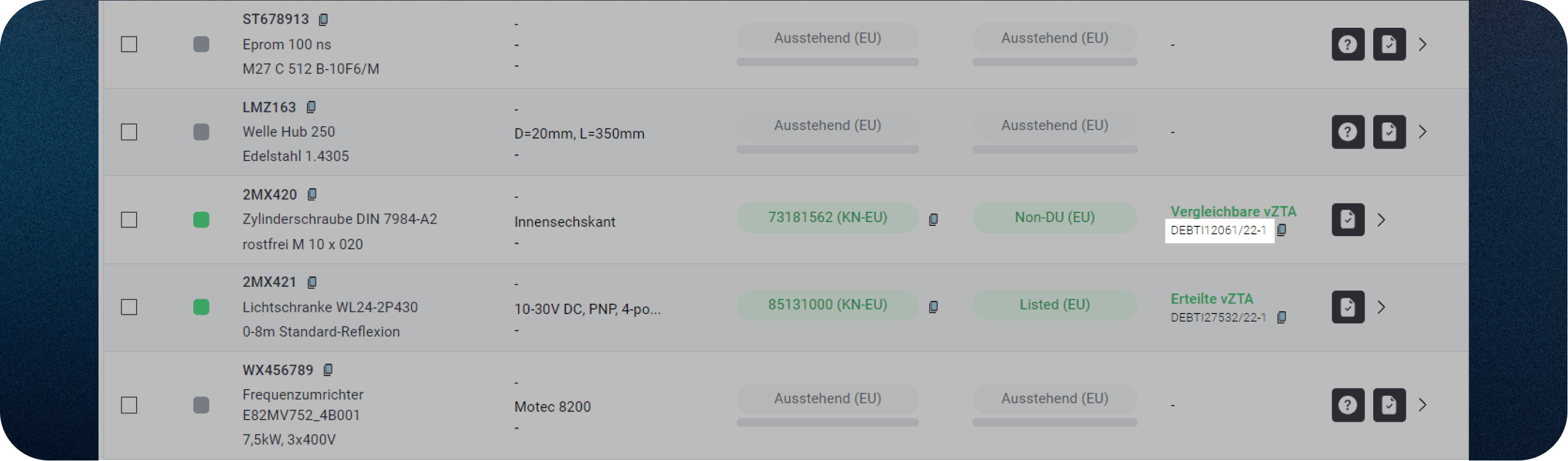Open the Erteilte vZTA link
Image resolution: width=1568 pixels, height=461 pixels.
click(1212, 299)
